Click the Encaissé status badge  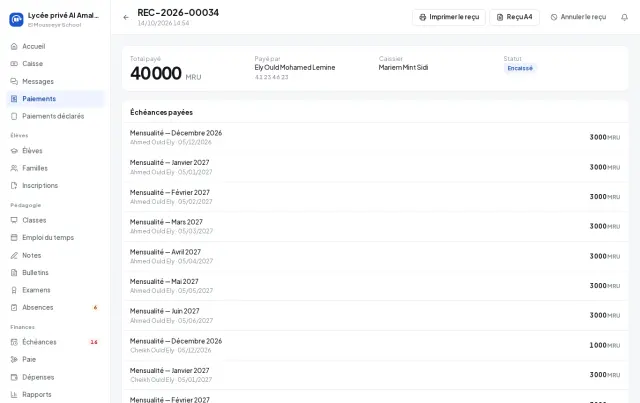point(520,68)
